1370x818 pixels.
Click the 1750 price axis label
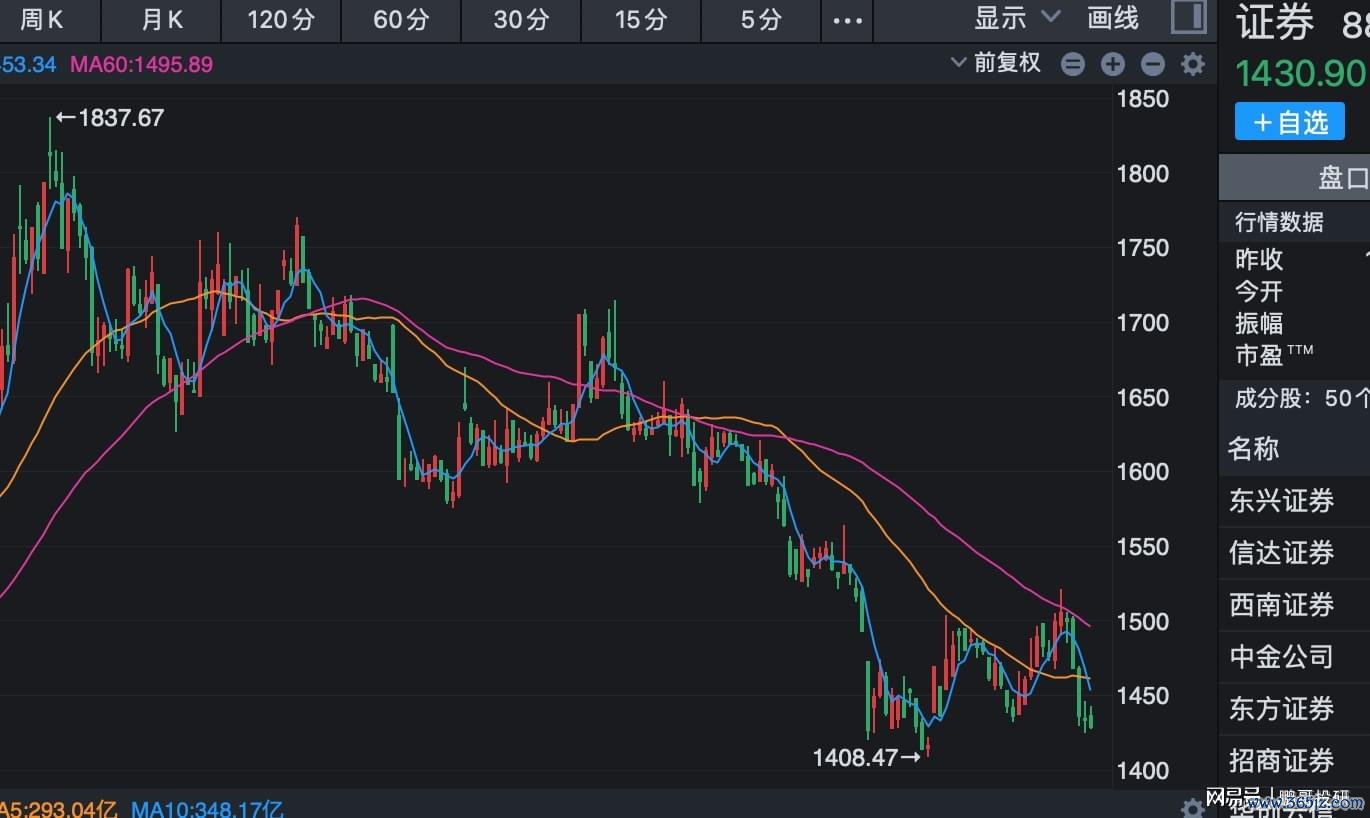pyautogui.click(x=1143, y=248)
